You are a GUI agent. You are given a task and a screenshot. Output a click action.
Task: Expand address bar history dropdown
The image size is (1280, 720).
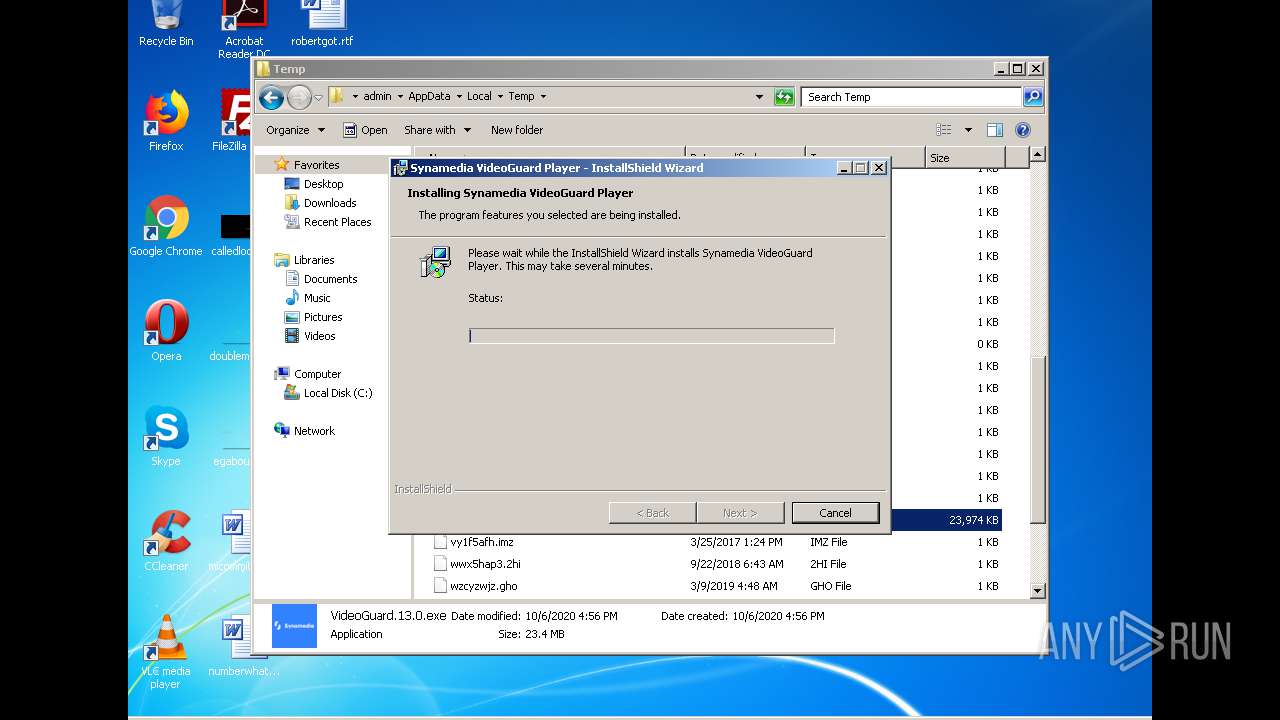[x=759, y=97]
